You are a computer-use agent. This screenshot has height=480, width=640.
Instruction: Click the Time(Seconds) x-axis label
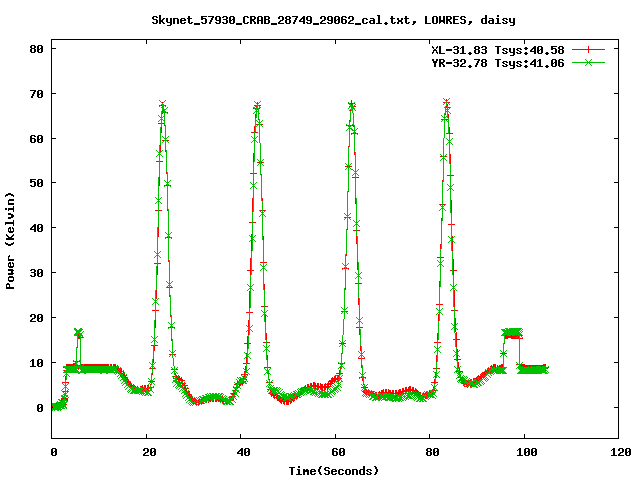333,471
